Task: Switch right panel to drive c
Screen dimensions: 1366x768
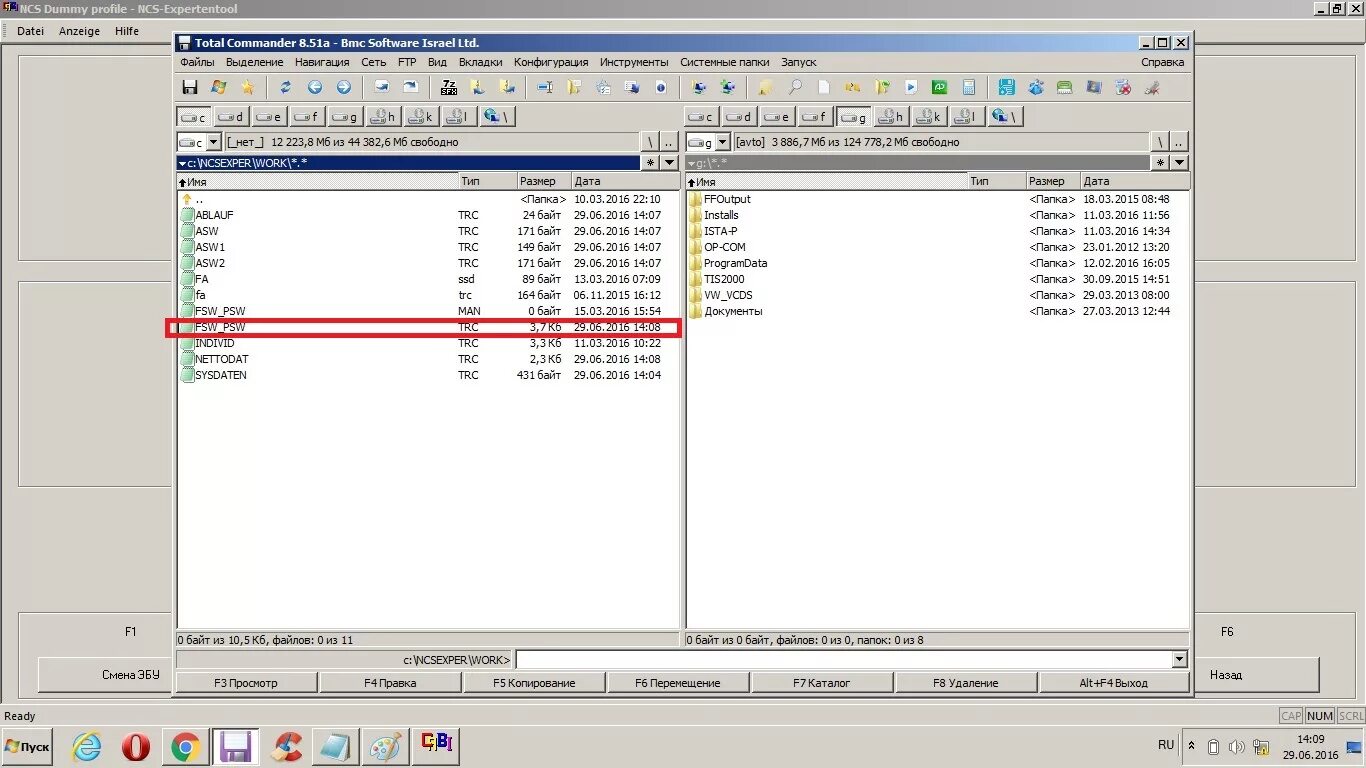Action: click(x=702, y=117)
